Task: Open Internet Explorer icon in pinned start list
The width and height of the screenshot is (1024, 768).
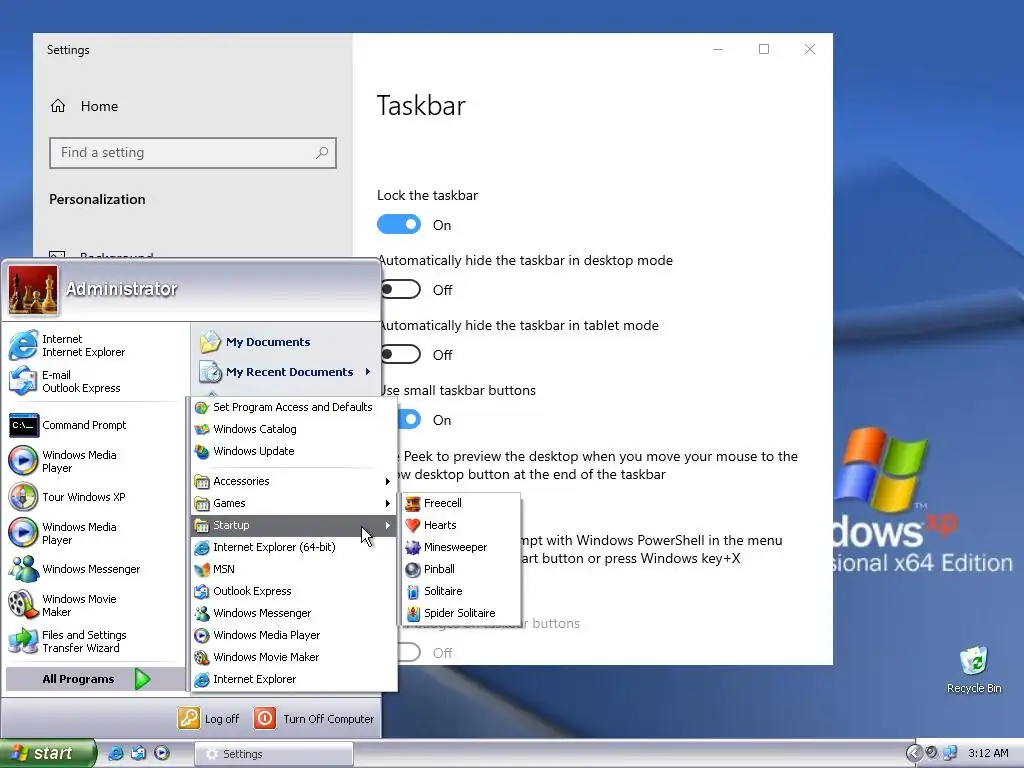Action: 24,345
